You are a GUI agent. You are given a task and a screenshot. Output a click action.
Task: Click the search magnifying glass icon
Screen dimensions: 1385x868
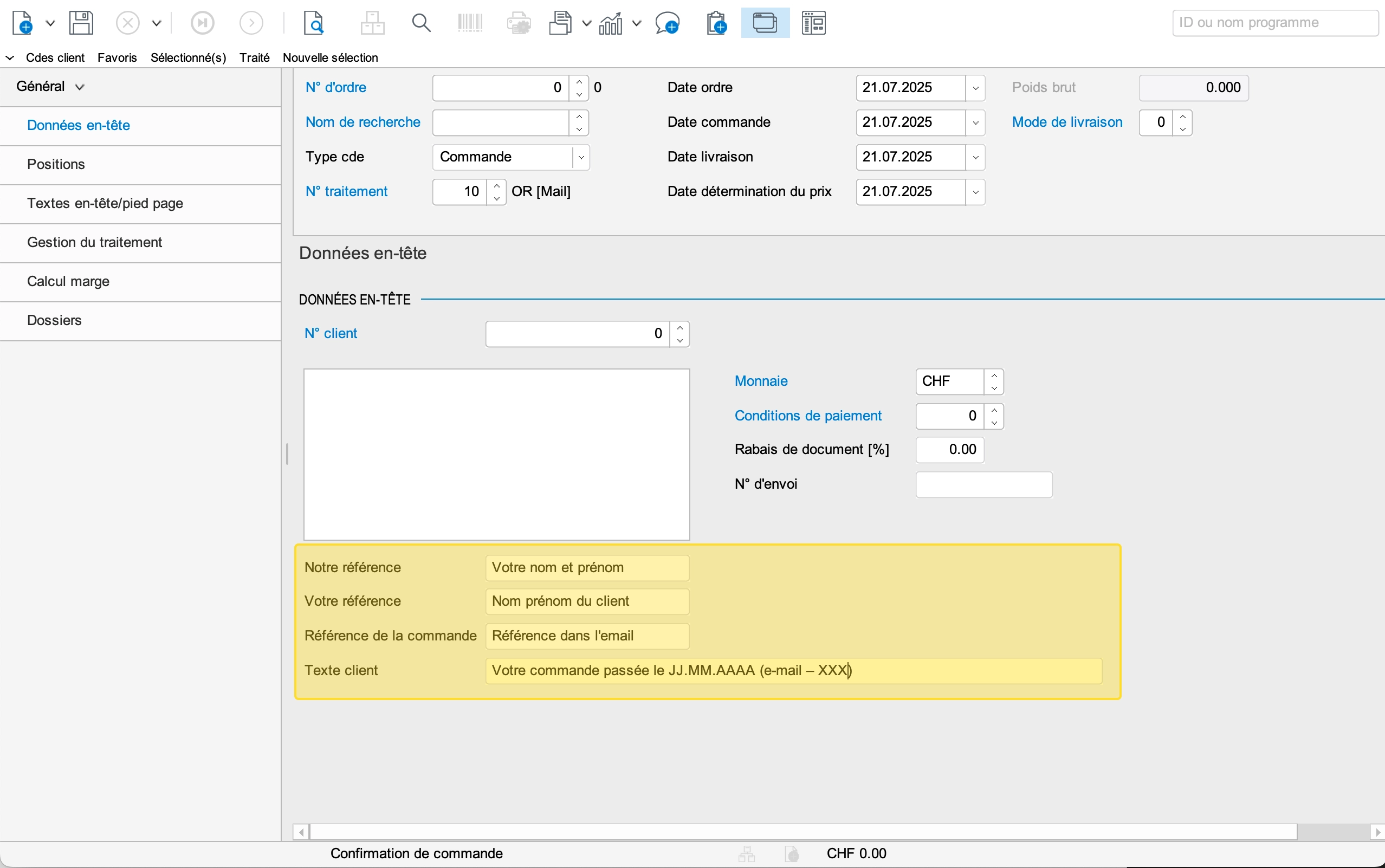click(x=421, y=23)
